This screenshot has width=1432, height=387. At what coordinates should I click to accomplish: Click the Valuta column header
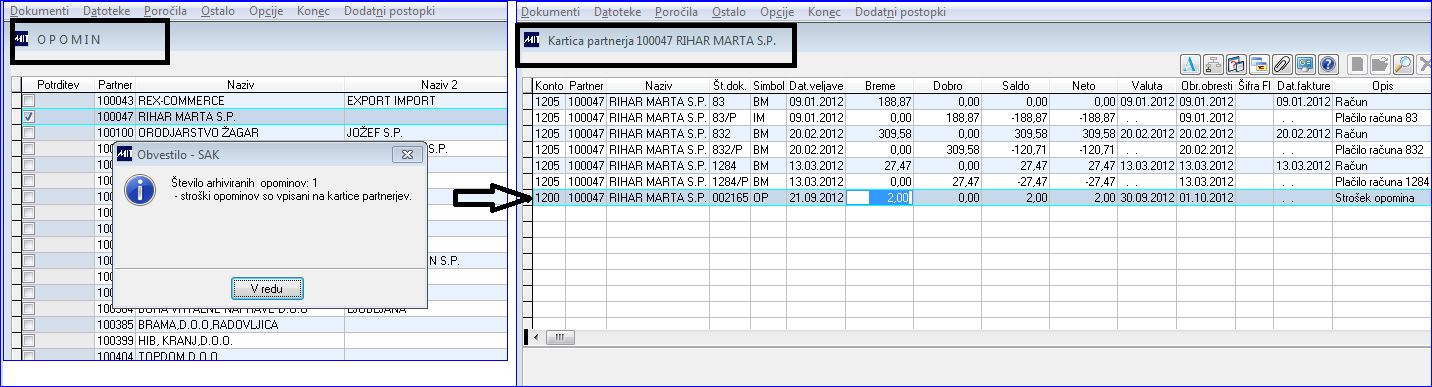[1147, 85]
